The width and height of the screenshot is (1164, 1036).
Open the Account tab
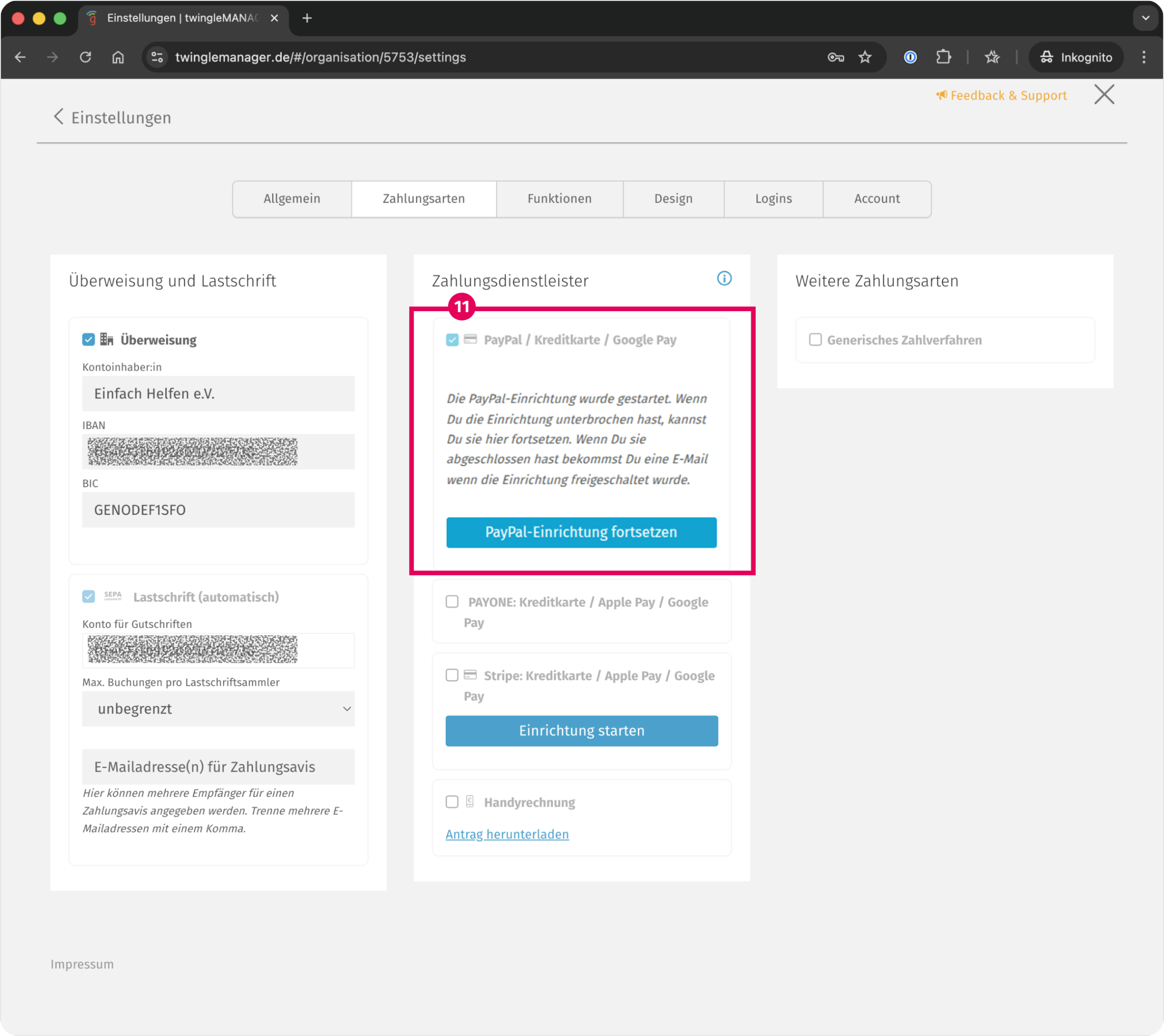point(876,199)
